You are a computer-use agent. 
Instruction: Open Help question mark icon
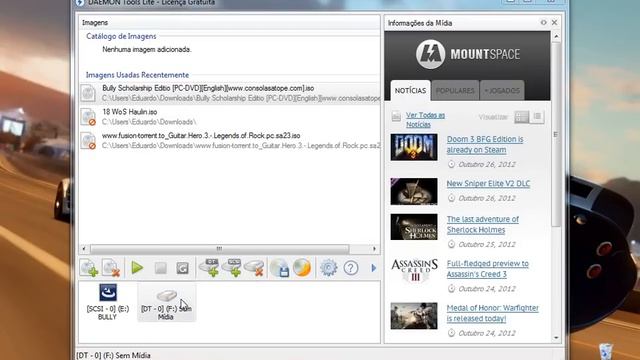tap(351, 268)
